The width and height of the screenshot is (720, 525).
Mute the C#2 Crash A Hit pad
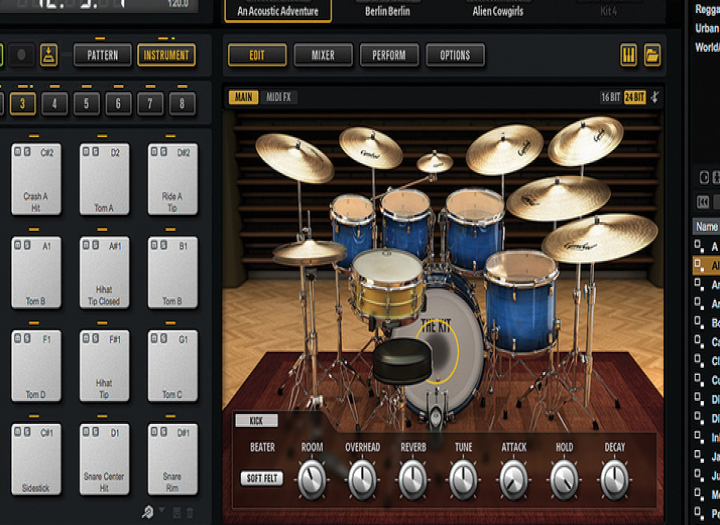[17, 152]
